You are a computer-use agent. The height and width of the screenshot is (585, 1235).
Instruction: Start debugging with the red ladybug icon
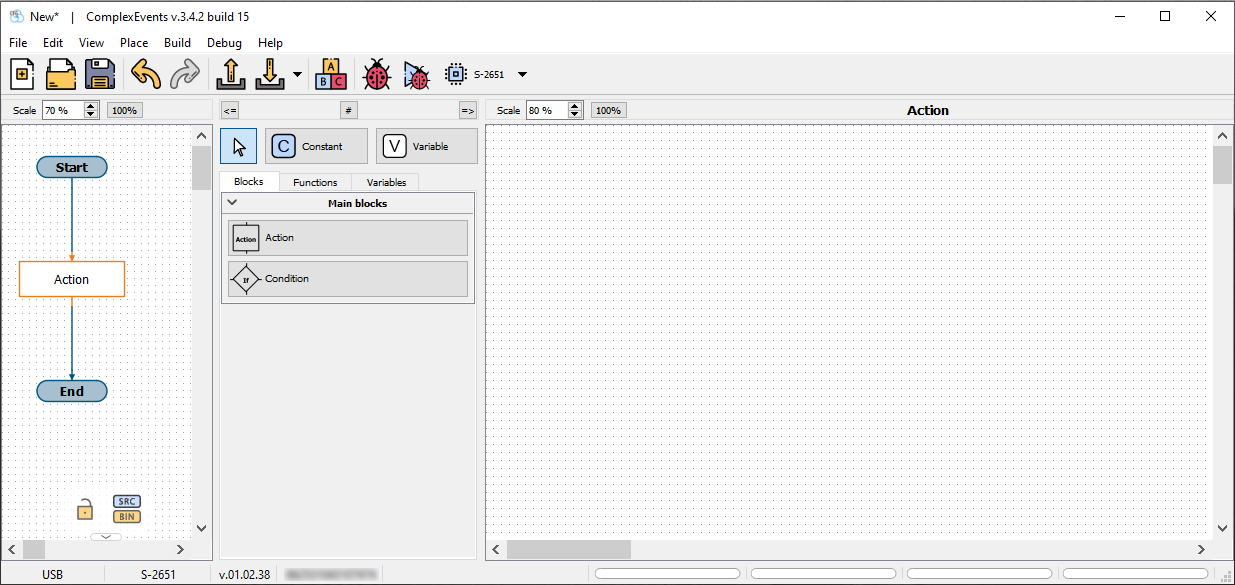pyautogui.click(x=376, y=75)
